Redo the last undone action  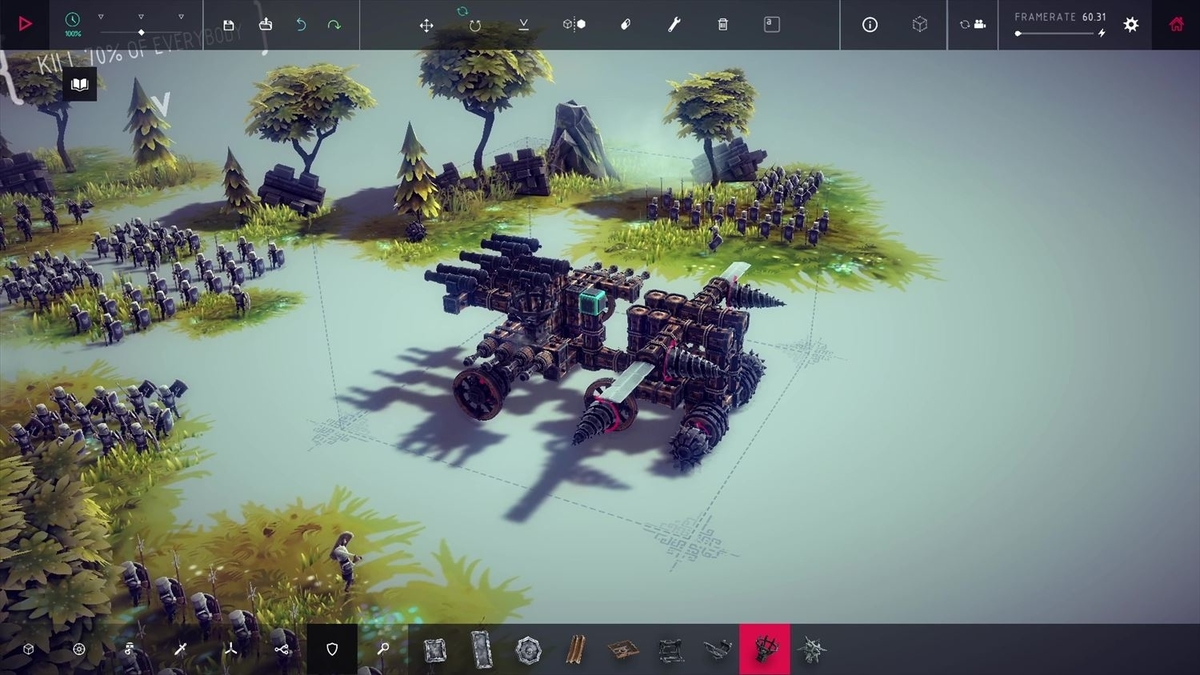coord(334,25)
